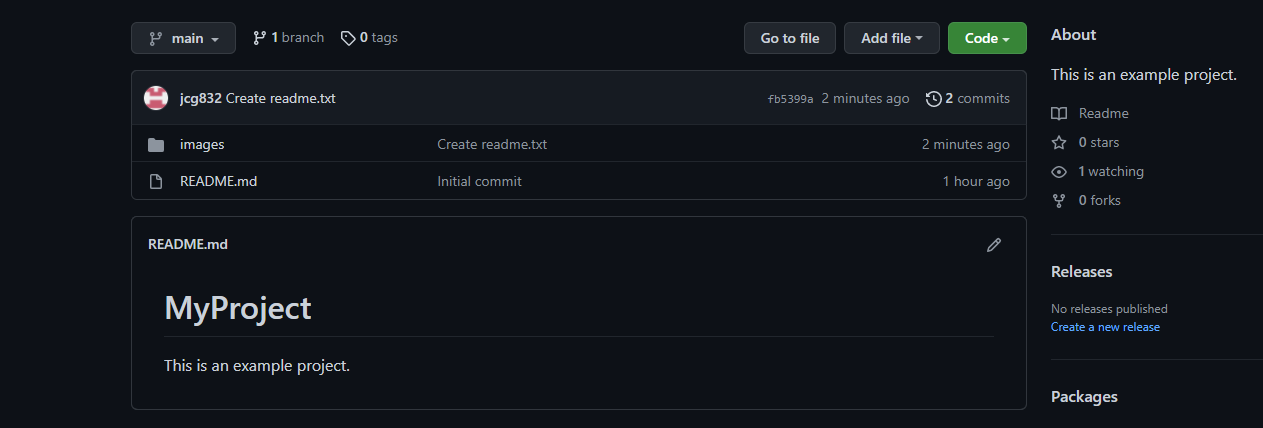
Task: Click the forks icon in About
Action: (x=1059, y=201)
